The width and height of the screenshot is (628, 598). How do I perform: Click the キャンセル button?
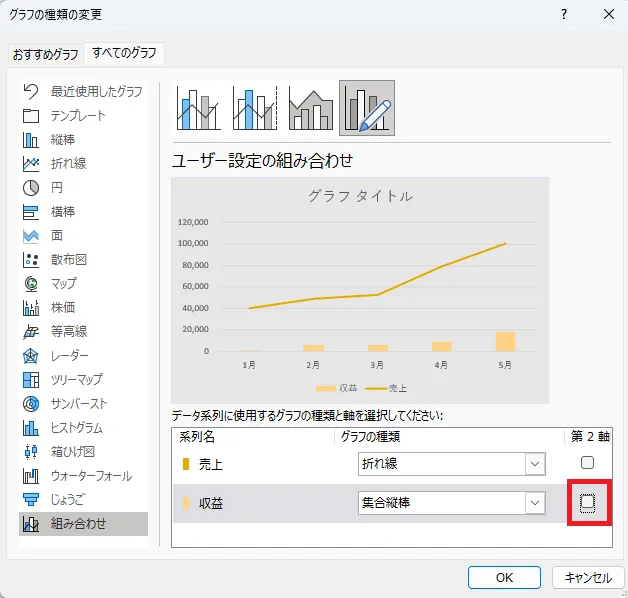point(588,578)
